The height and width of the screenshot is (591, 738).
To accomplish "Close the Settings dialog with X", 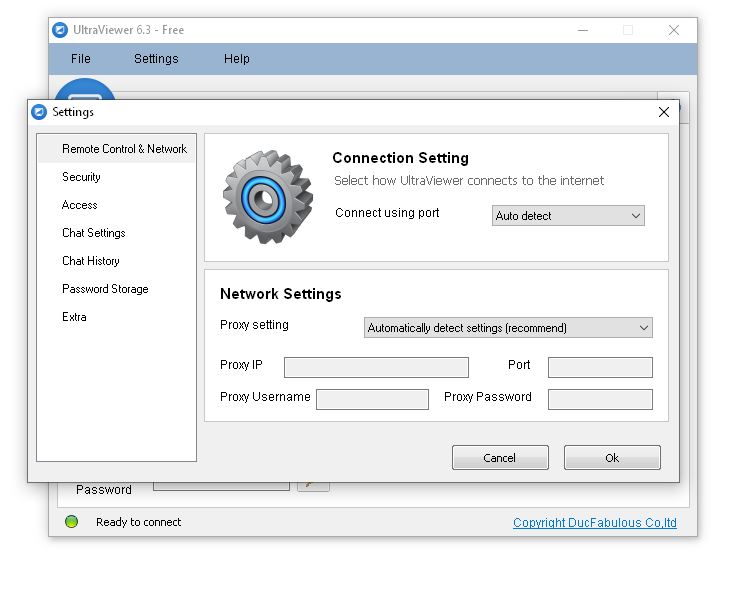I will [x=664, y=112].
